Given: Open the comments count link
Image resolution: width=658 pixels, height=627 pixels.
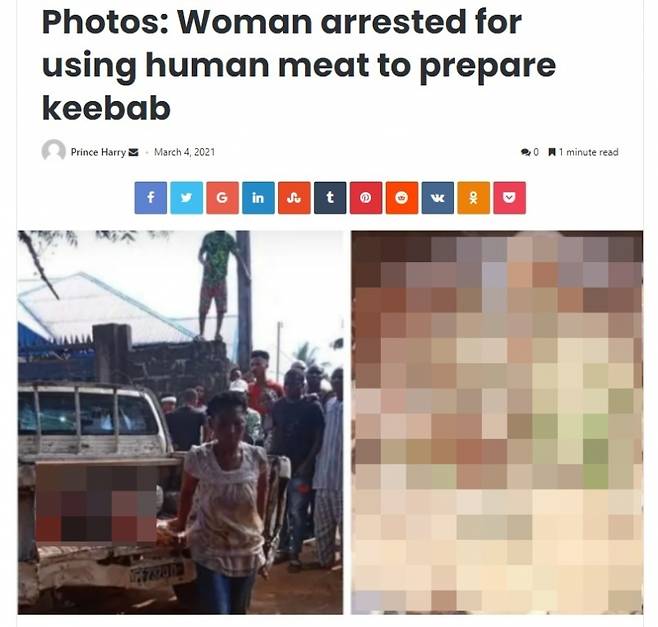Looking at the screenshot, I should coord(530,152).
